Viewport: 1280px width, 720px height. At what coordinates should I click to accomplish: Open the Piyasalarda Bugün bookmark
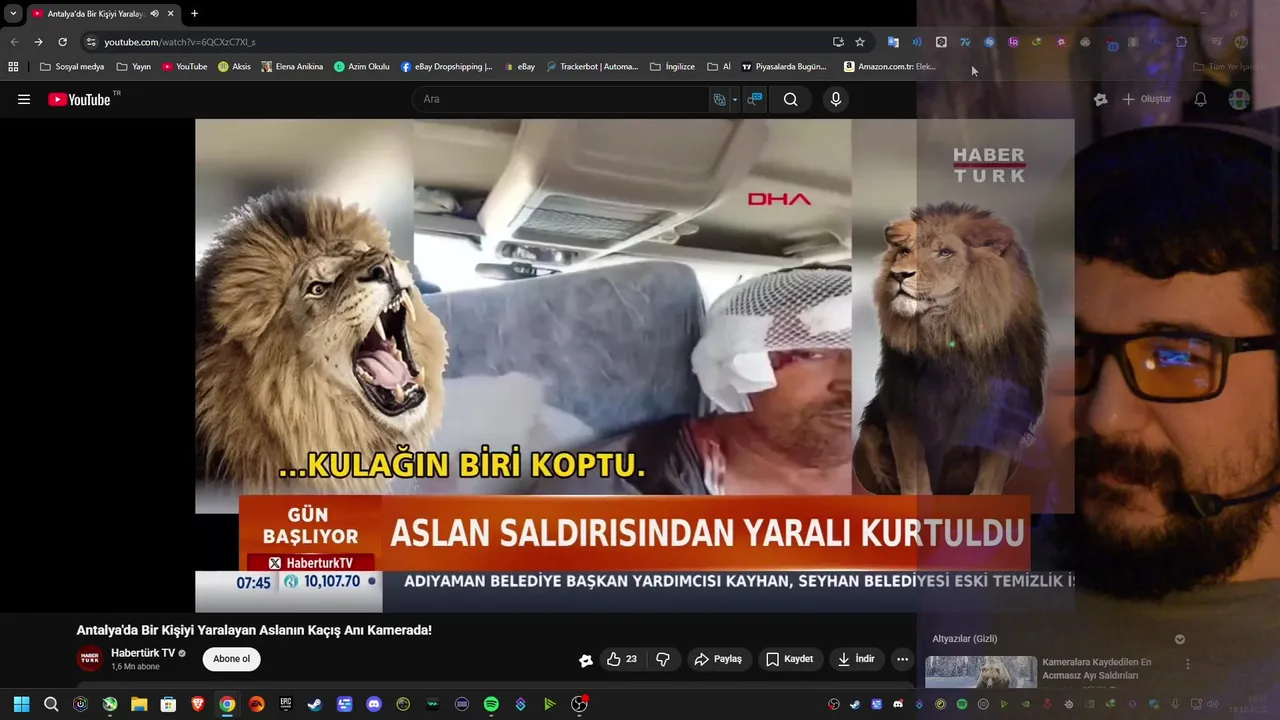(x=784, y=67)
